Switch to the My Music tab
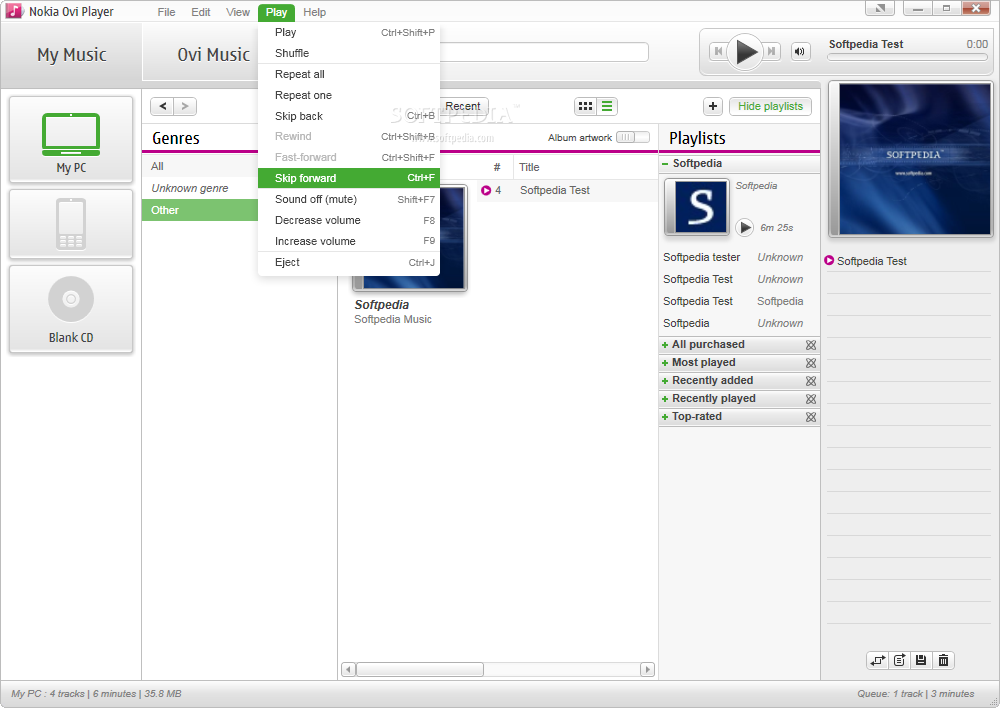The height and width of the screenshot is (708, 1000). pyautogui.click(x=71, y=55)
